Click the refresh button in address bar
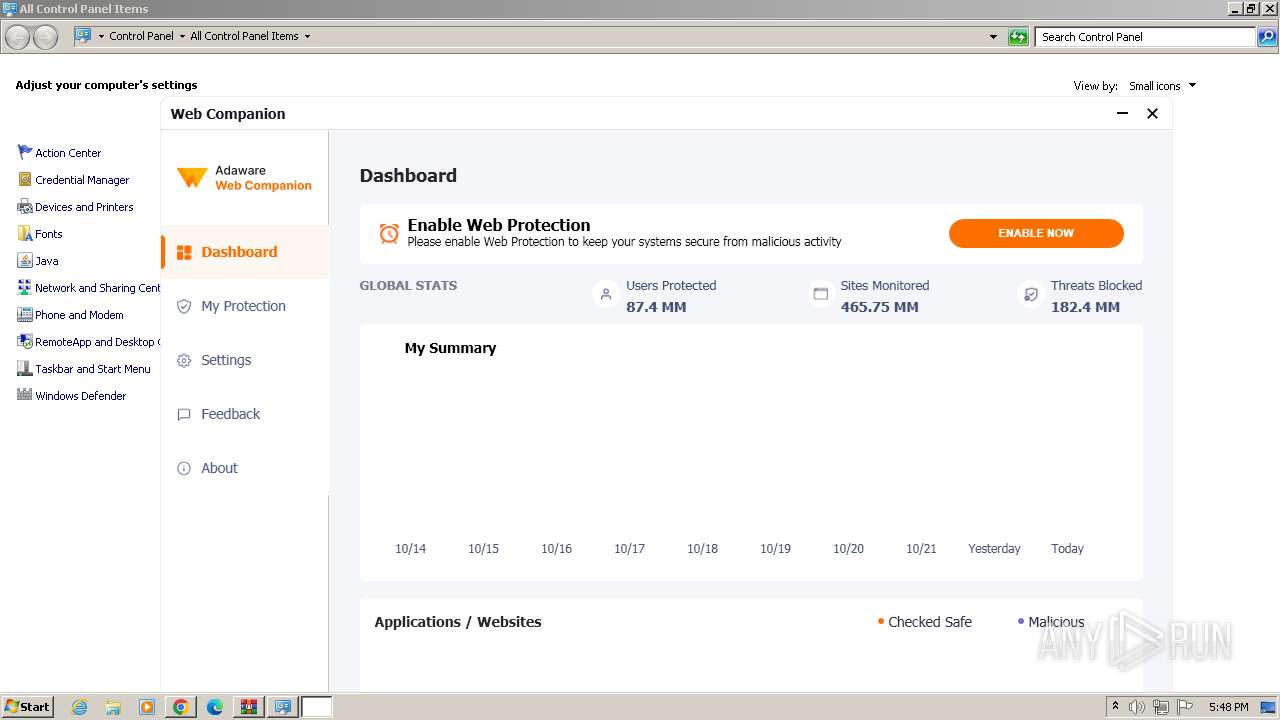Image resolution: width=1280 pixels, height=720 pixels. pyautogui.click(x=1018, y=37)
